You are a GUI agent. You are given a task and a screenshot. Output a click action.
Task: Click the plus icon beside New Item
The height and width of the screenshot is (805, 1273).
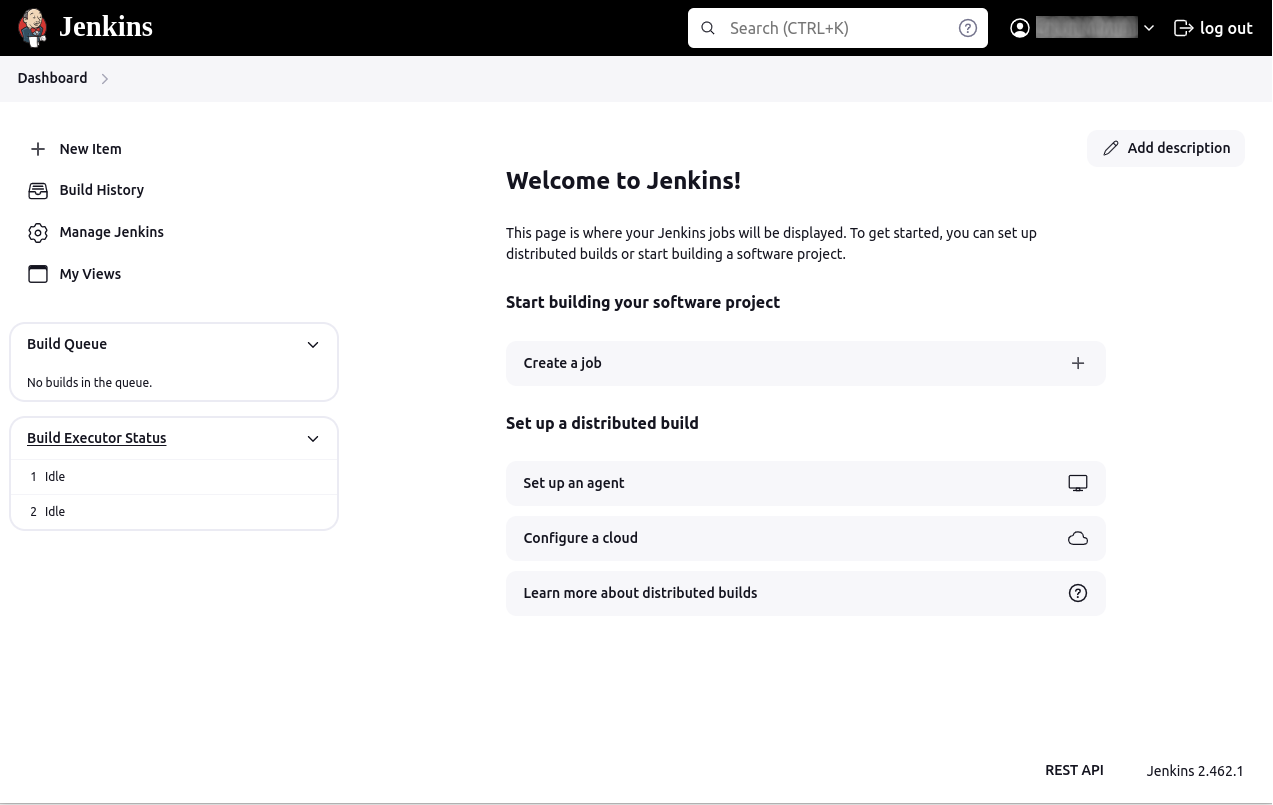click(x=38, y=149)
